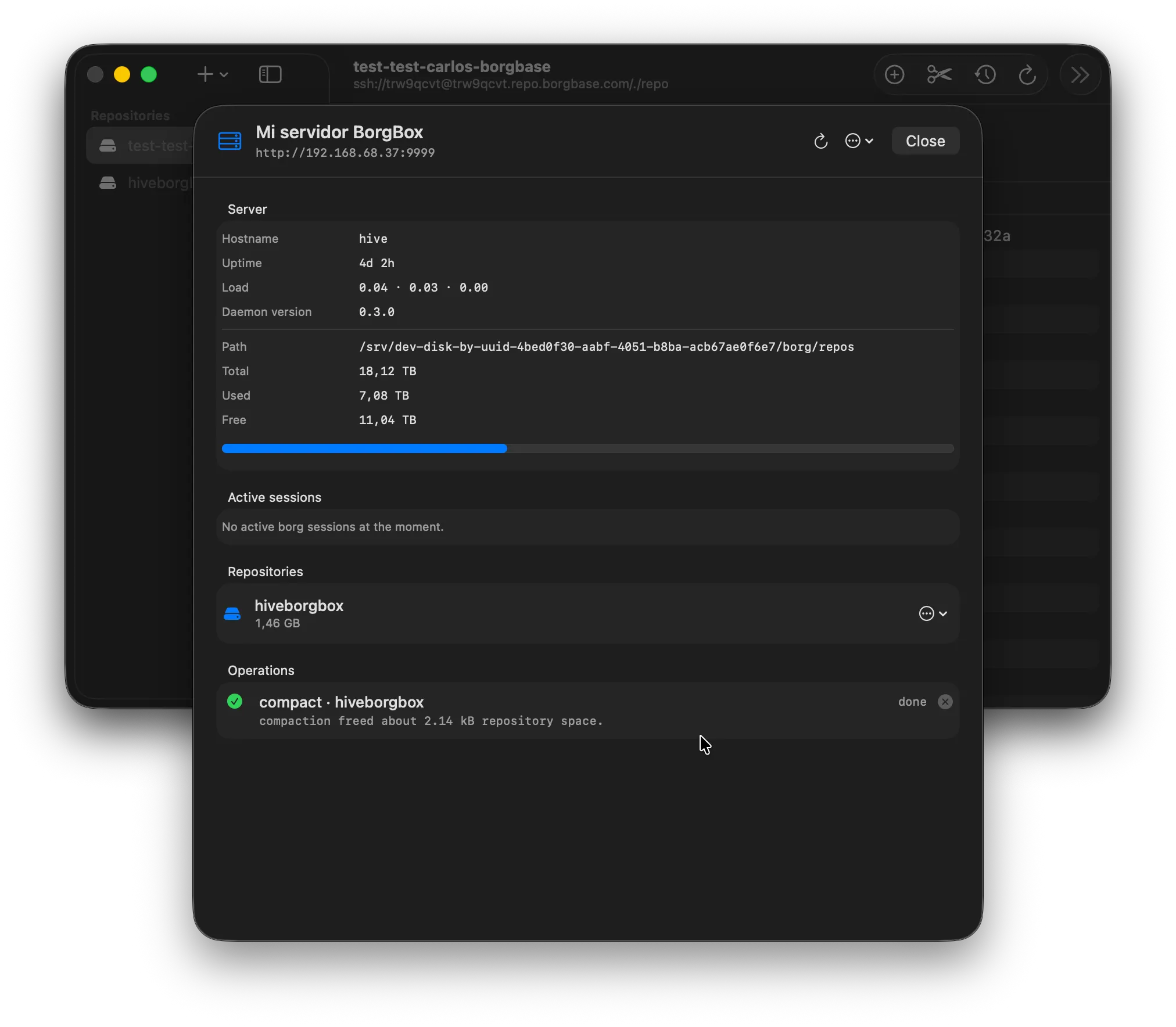
Task: Click the Close button
Action: click(x=924, y=141)
